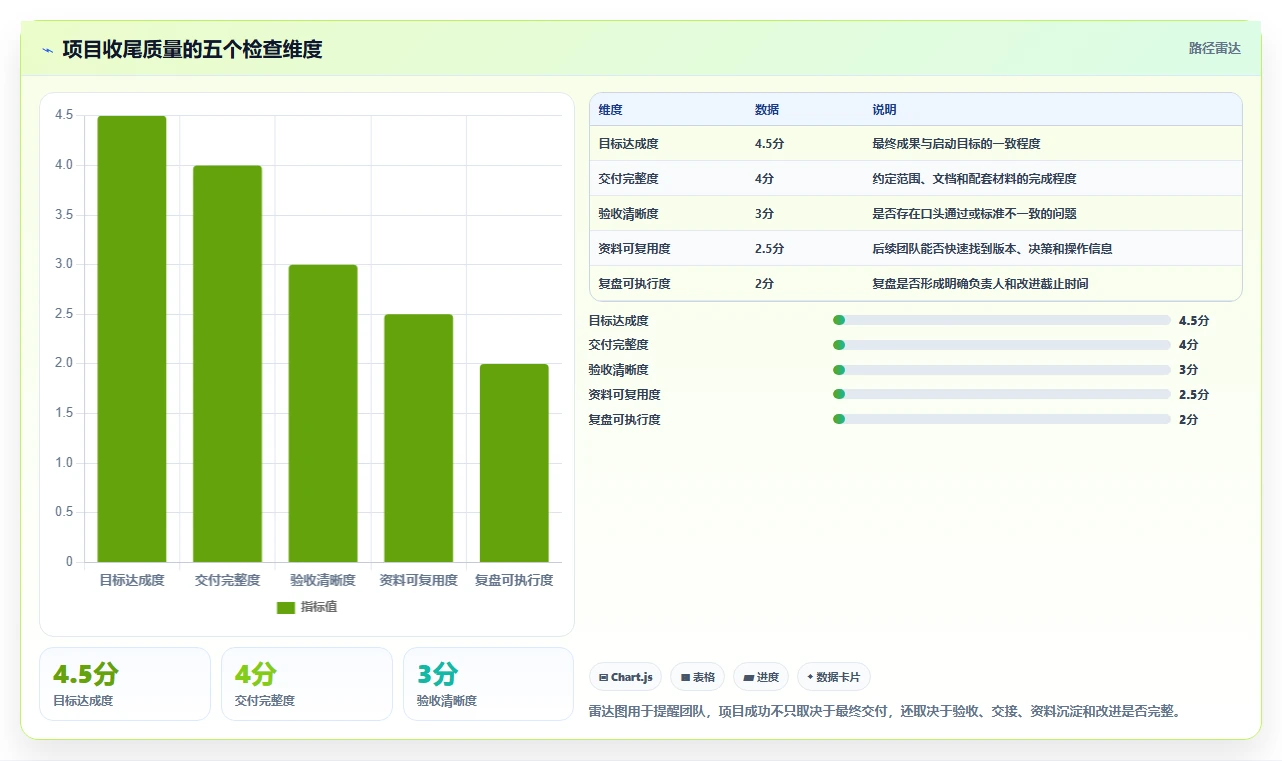Image resolution: width=1282 pixels, height=761 pixels.
Task: Click the 表格 tag chip
Action: click(x=697, y=677)
